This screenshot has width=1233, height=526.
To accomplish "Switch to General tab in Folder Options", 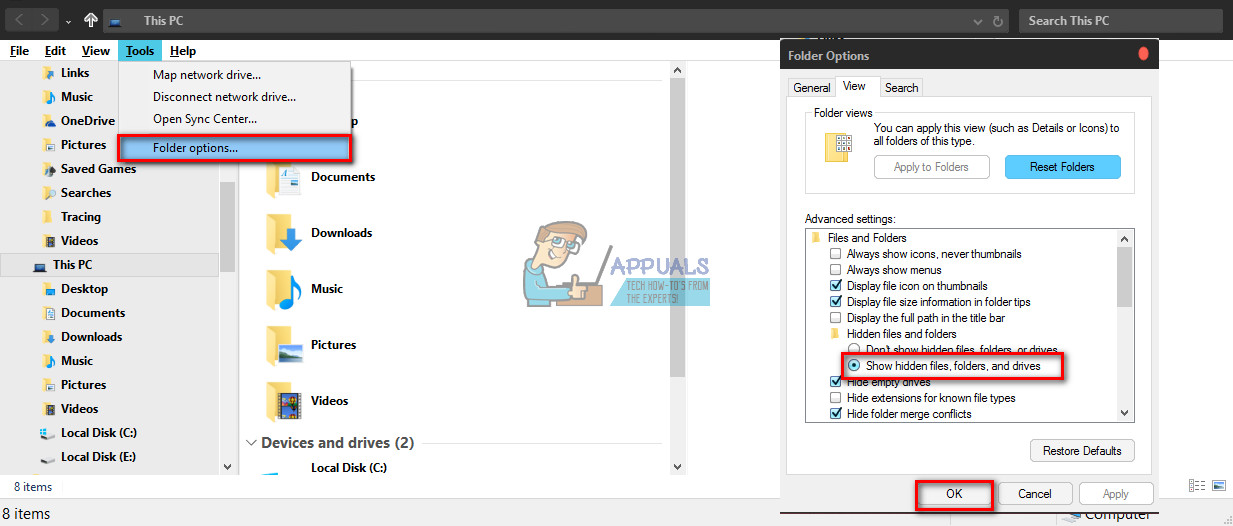I will [812, 88].
